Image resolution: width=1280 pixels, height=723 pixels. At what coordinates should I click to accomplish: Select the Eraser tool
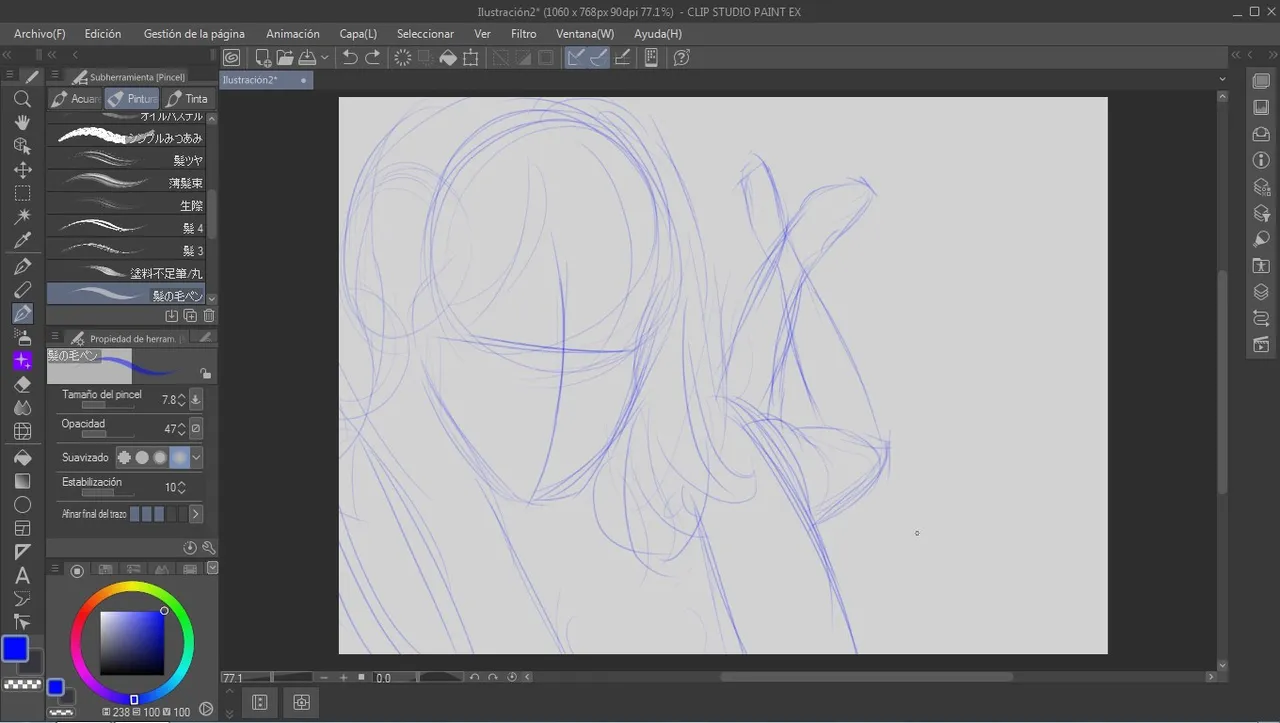[22, 385]
